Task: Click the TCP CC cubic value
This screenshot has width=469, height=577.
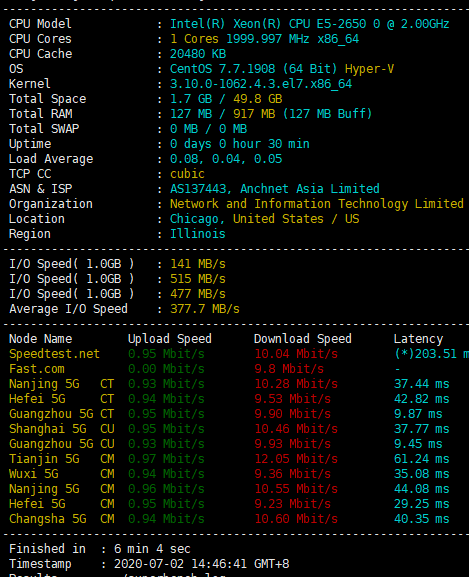Action: pos(187,174)
